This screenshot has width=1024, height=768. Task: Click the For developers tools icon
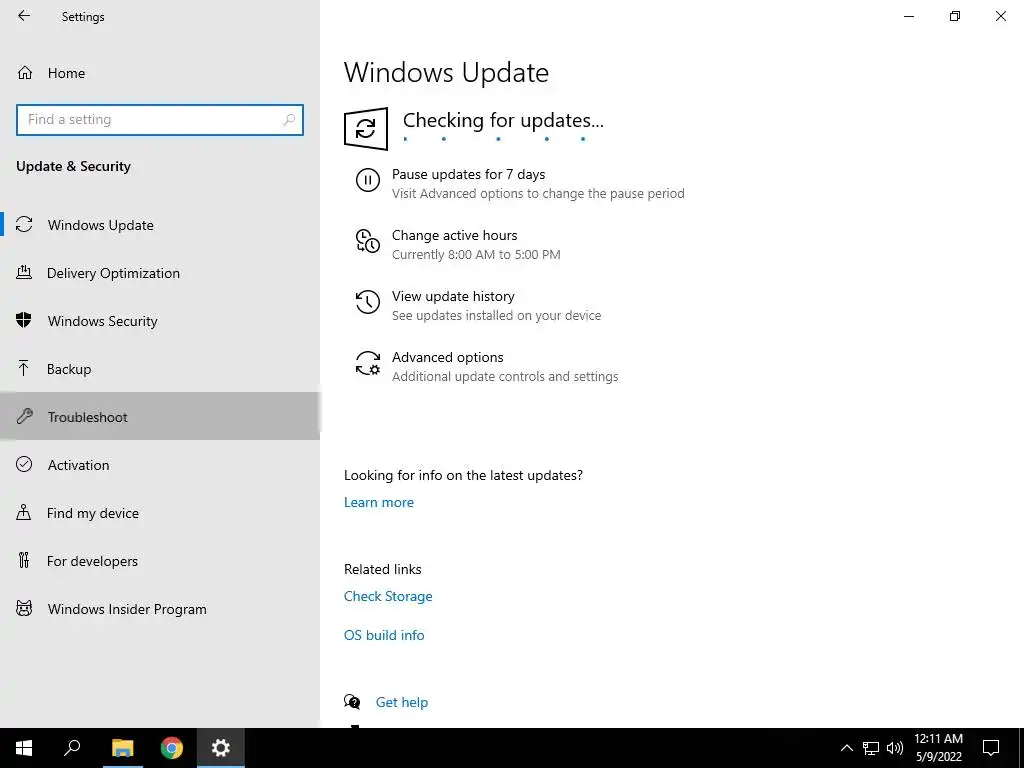24,560
